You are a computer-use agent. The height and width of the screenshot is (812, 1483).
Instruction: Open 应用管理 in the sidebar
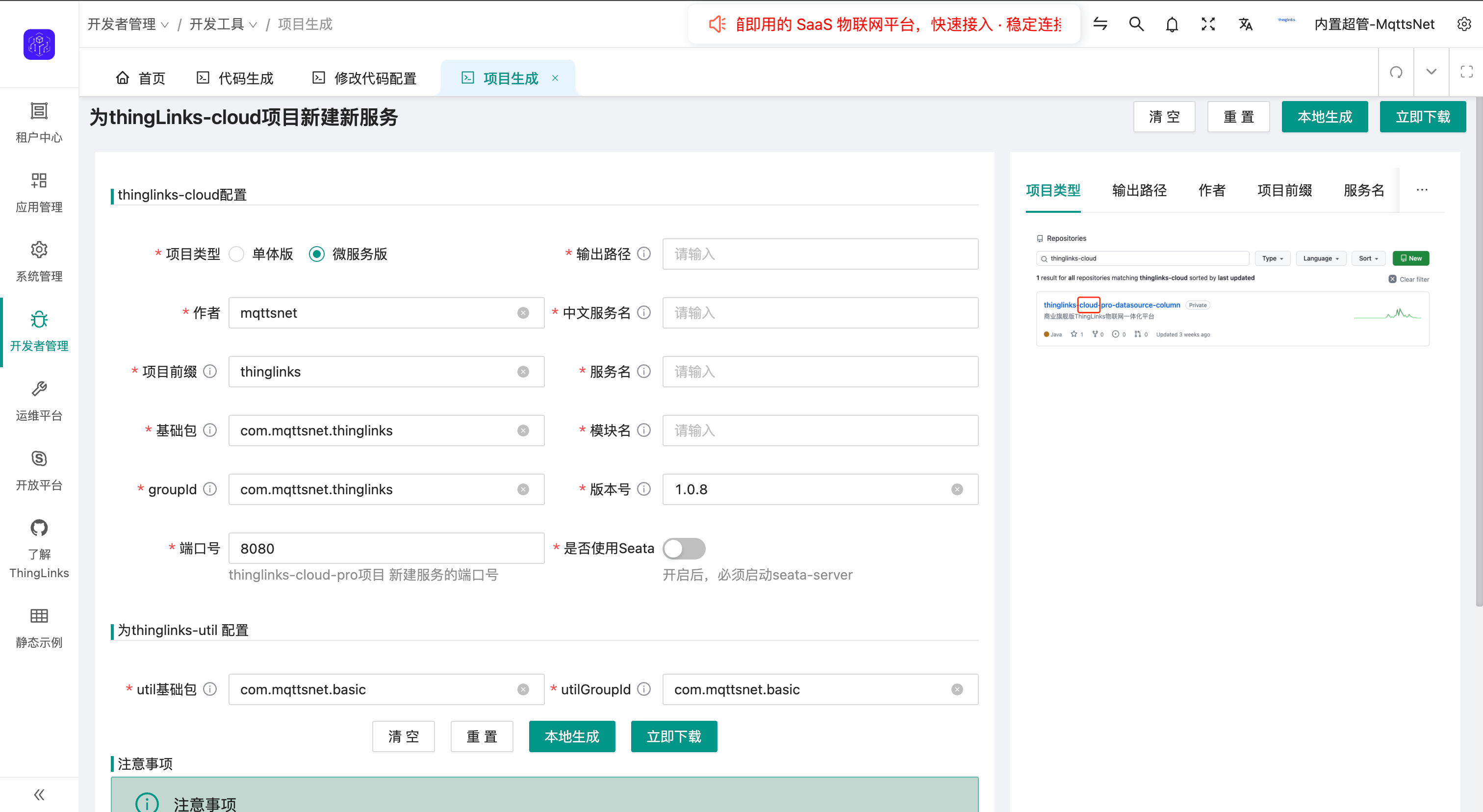point(39,192)
